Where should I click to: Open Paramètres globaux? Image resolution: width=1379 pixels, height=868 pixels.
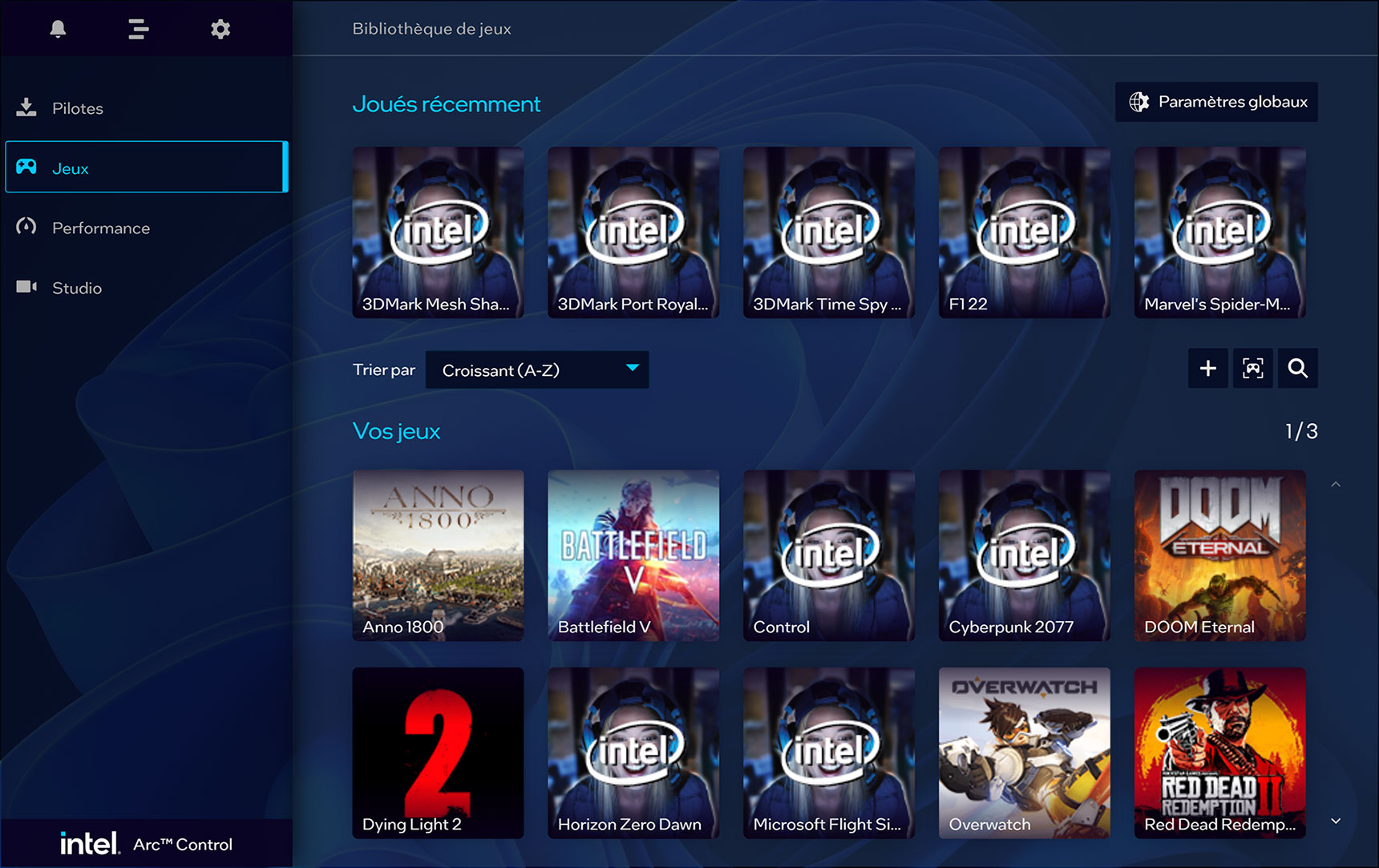pyautogui.click(x=1216, y=102)
